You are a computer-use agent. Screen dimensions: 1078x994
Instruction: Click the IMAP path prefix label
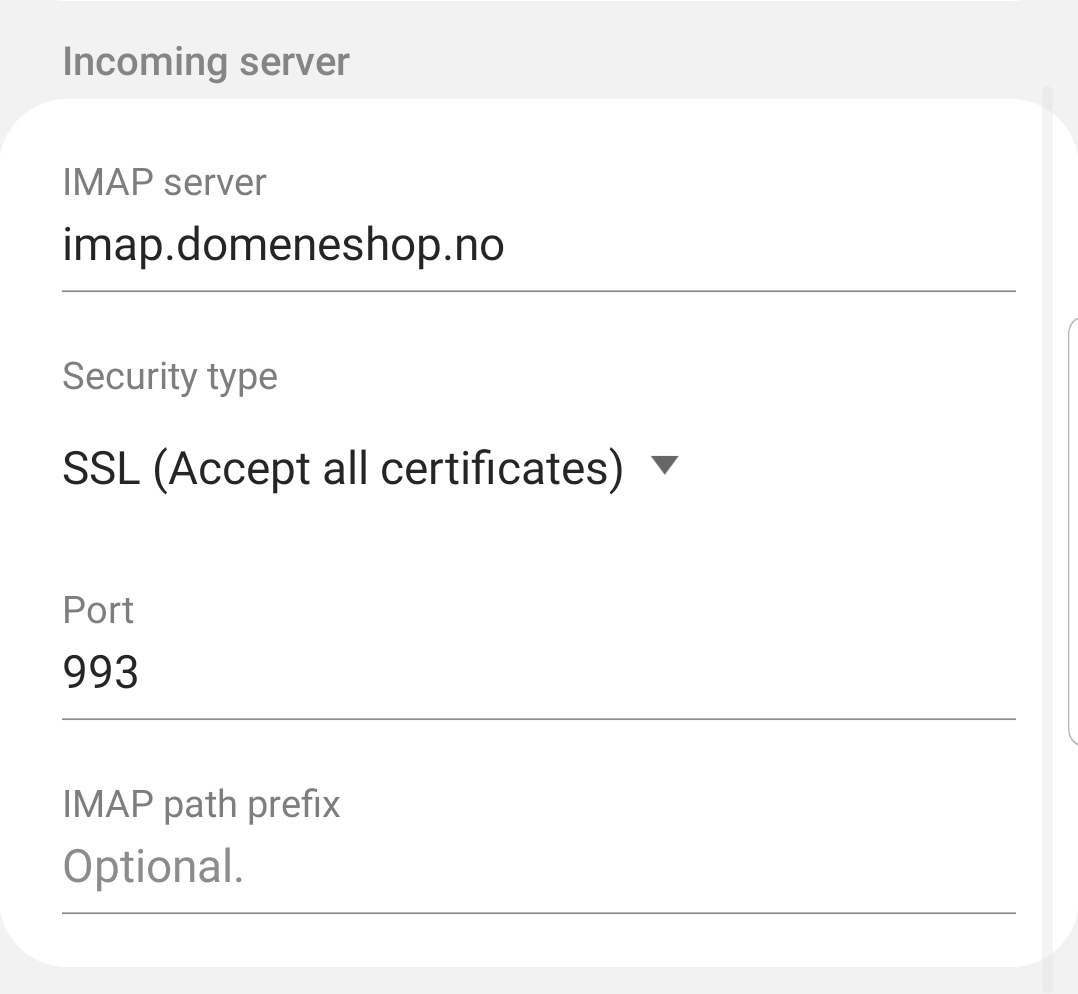pyautogui.click(x=201, y=805)
